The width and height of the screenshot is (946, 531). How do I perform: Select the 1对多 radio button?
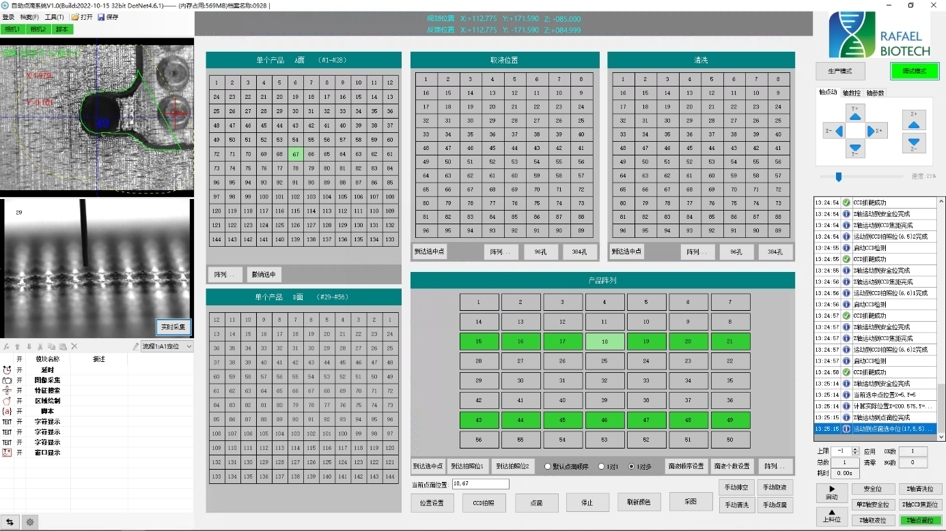632,466
